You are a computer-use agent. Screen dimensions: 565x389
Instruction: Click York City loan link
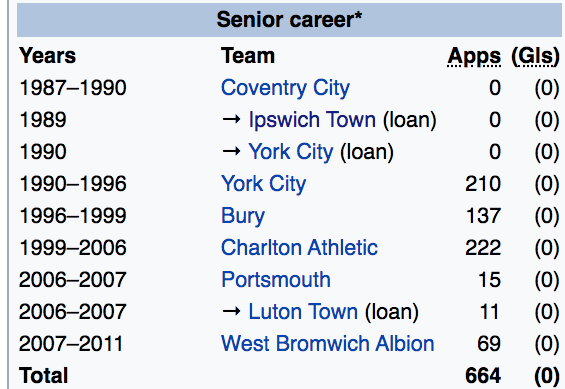coord(291,152)
